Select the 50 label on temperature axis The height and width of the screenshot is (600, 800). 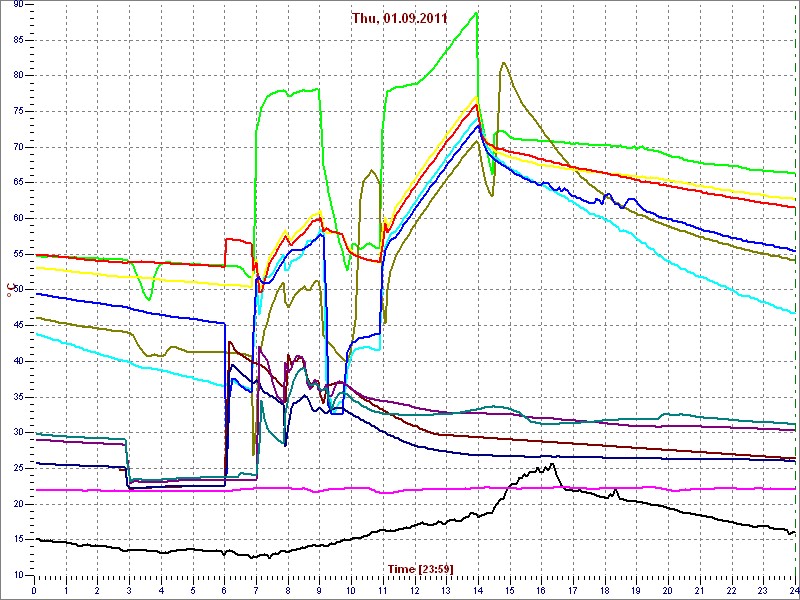tap(17, 290)
